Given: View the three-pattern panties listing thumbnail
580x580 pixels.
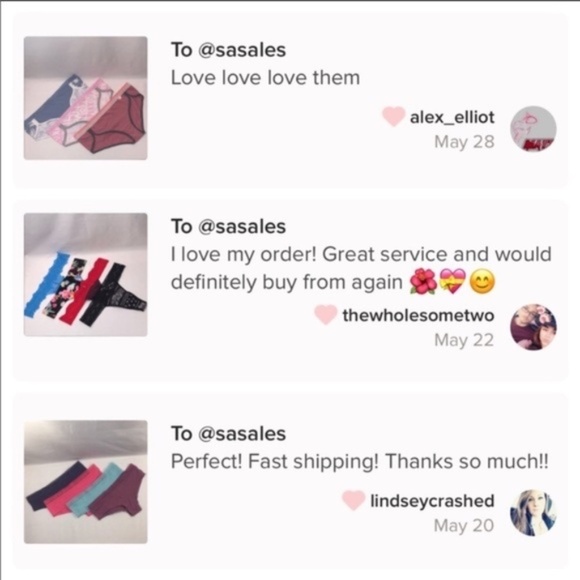Looking at the screenshot, I should click(x=85, y=98).
